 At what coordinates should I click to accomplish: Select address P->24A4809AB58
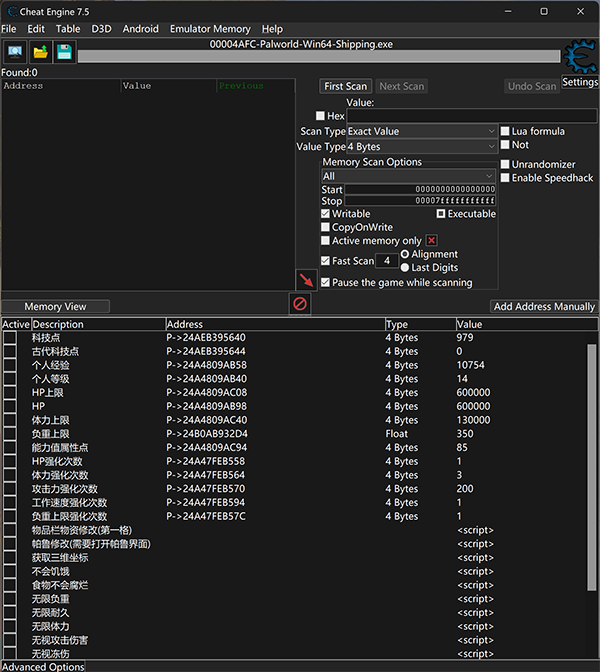[207, 365]
